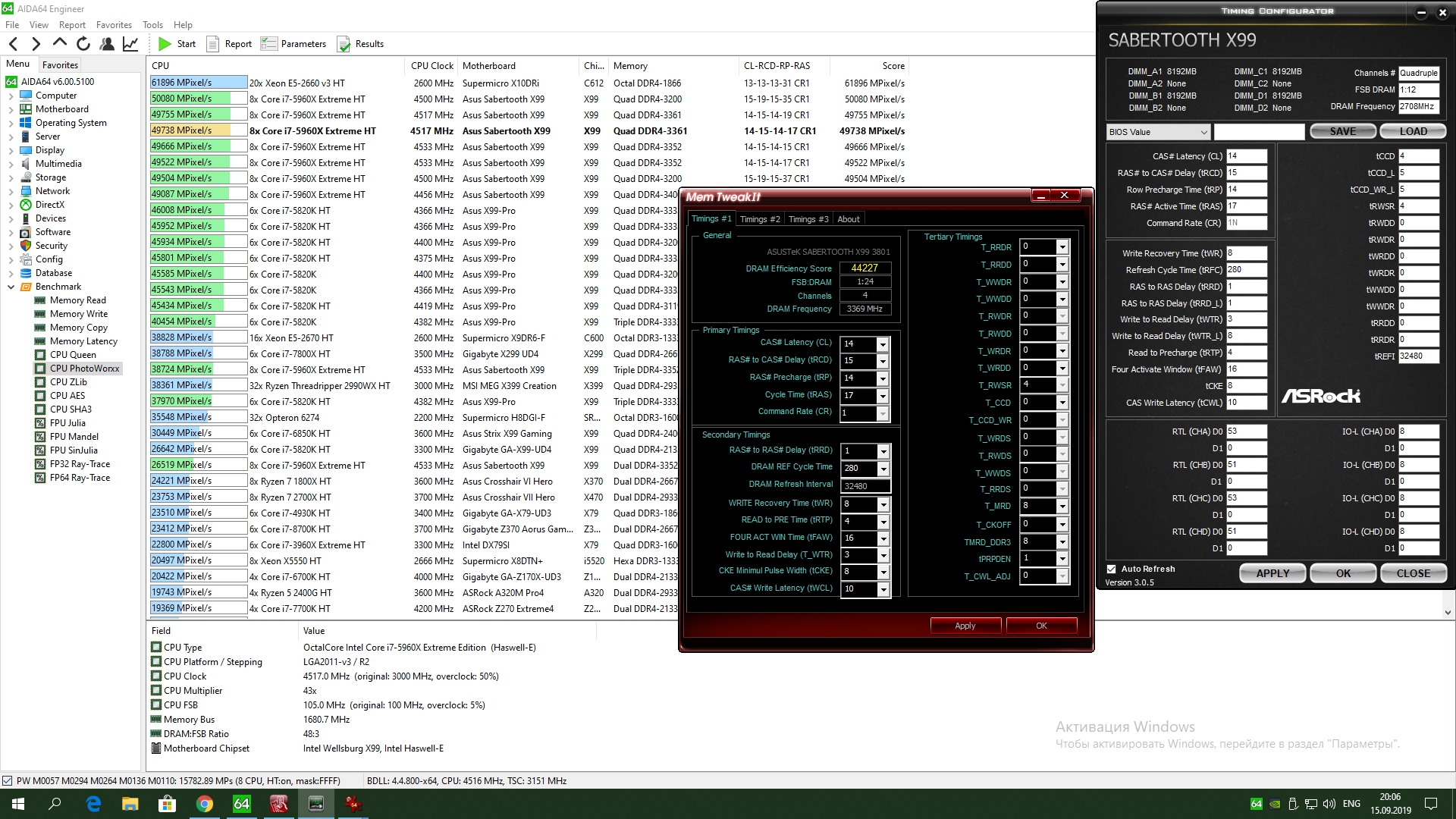This screenshot has width=1456, height=819.
Task: Toggle the Auto Refresh checkbox
Action: click(x=1112, y=569)
